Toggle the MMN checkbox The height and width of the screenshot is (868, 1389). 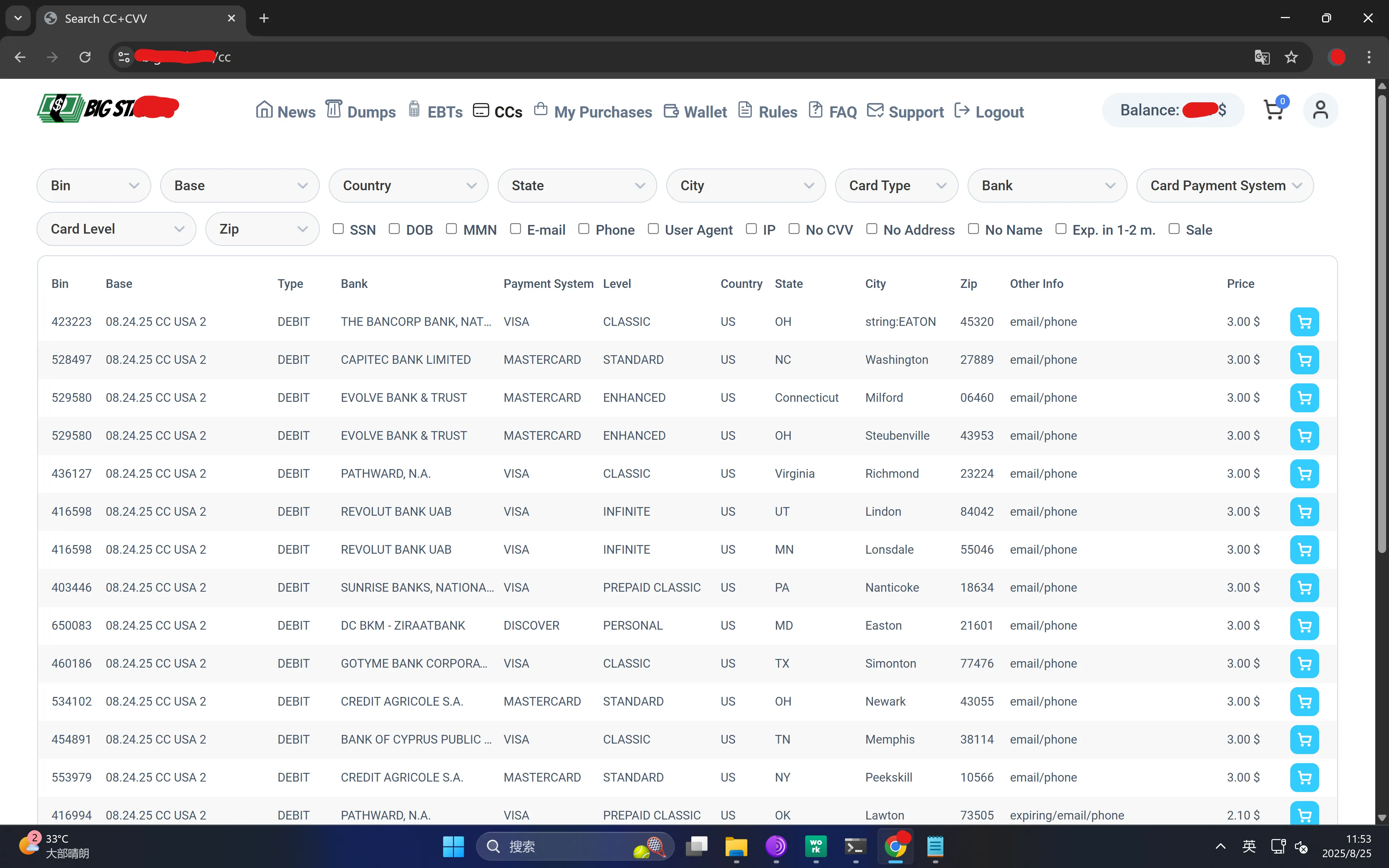click(452, 229)
